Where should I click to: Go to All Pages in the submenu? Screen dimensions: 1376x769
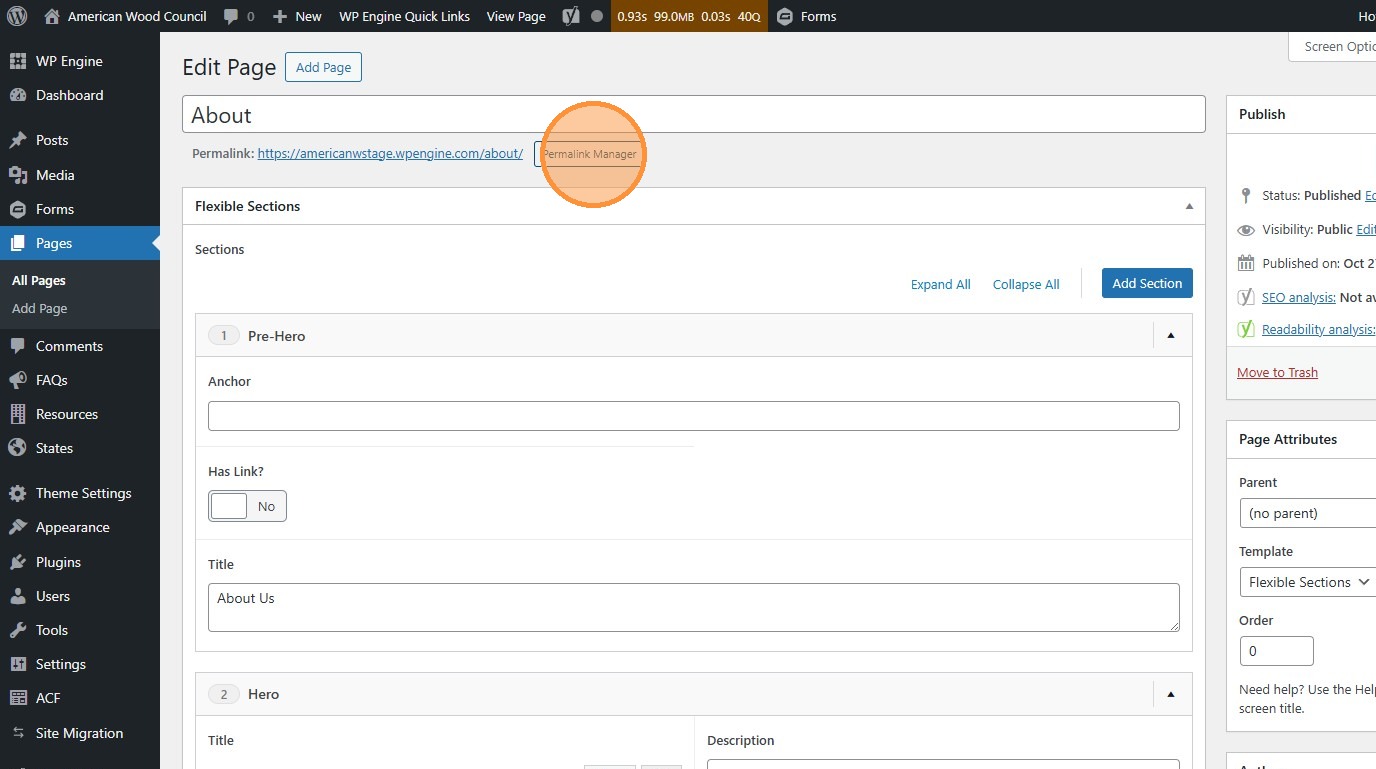click(x=39, y=281)
